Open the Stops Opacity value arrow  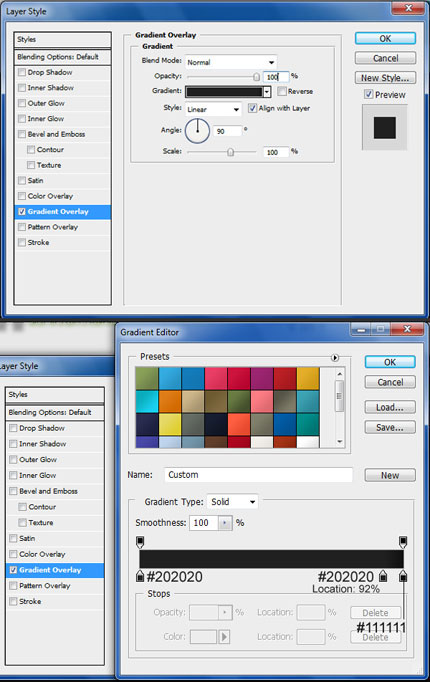coord(225,612)
